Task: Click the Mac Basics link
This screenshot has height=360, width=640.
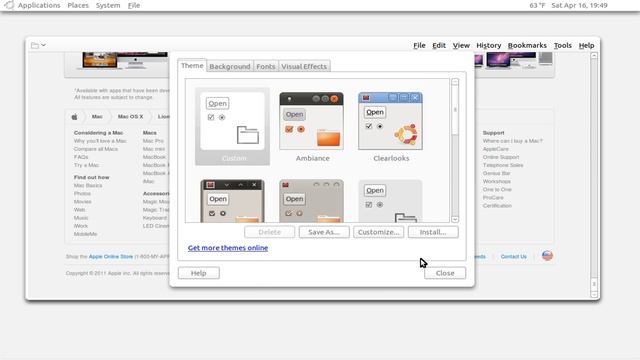Action: coord(88,185)
